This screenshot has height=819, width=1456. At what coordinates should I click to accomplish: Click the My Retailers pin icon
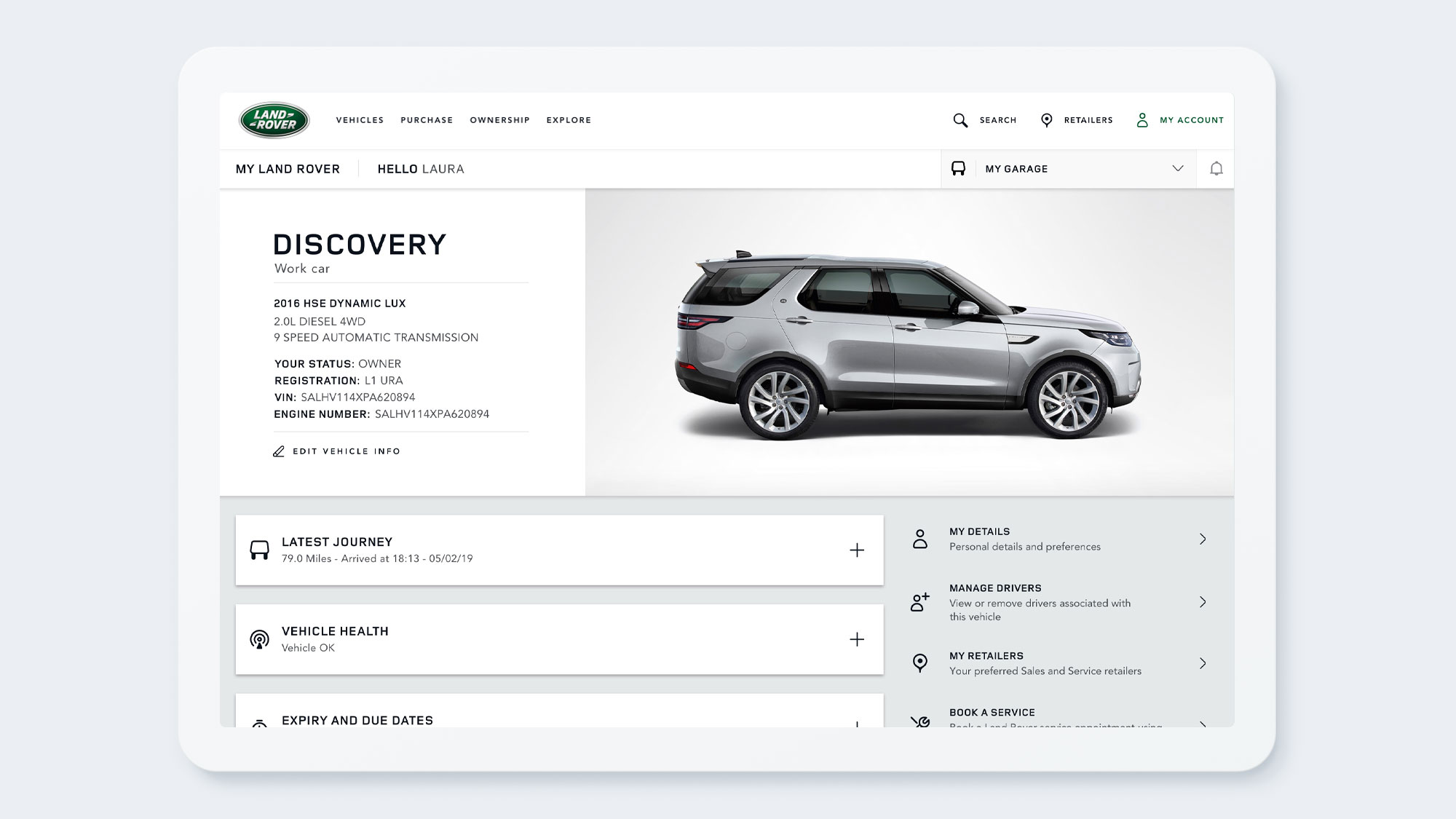(920, 662)
